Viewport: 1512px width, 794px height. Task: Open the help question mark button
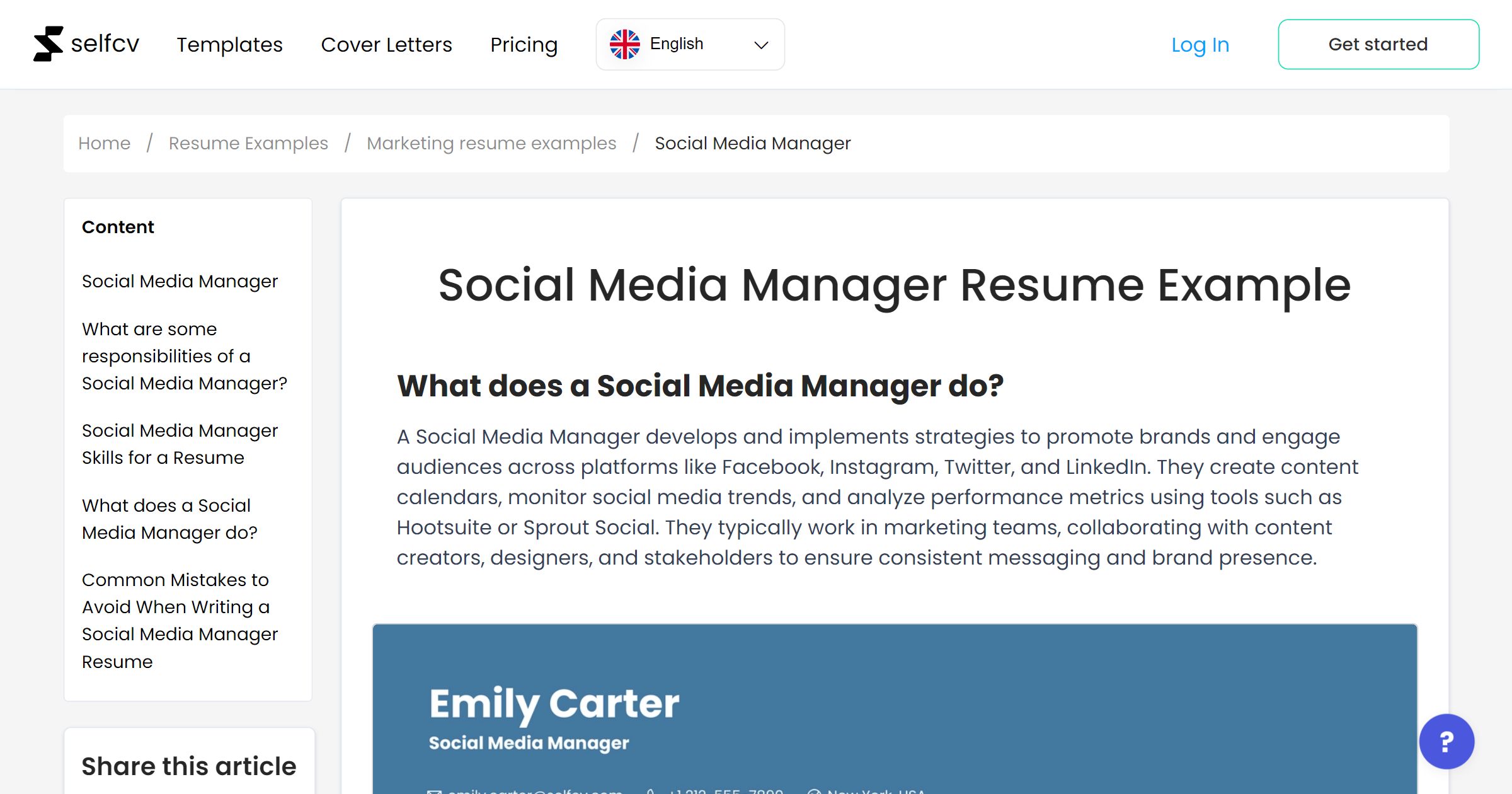click(1446, 742)
